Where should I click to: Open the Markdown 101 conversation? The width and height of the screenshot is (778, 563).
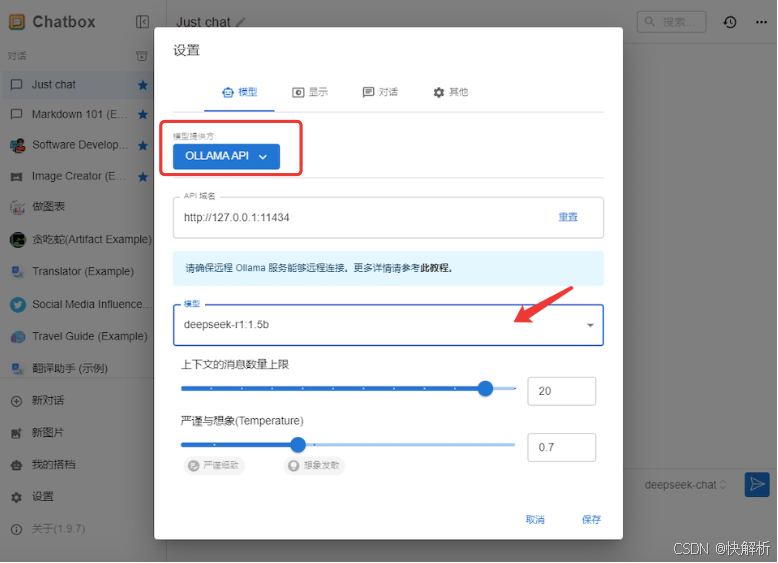coord(77,114)
